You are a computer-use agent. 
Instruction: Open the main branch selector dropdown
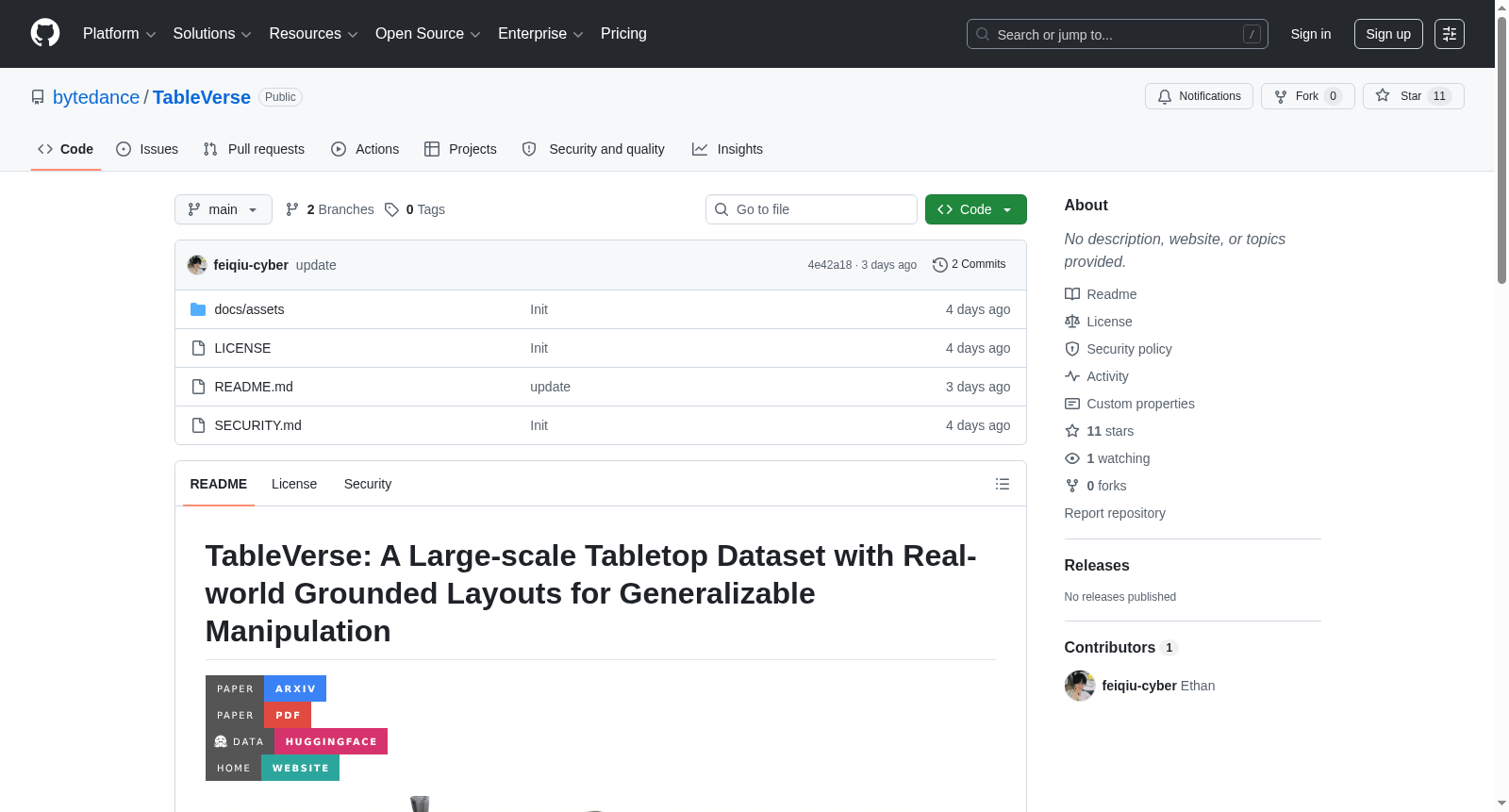point(224,209)
